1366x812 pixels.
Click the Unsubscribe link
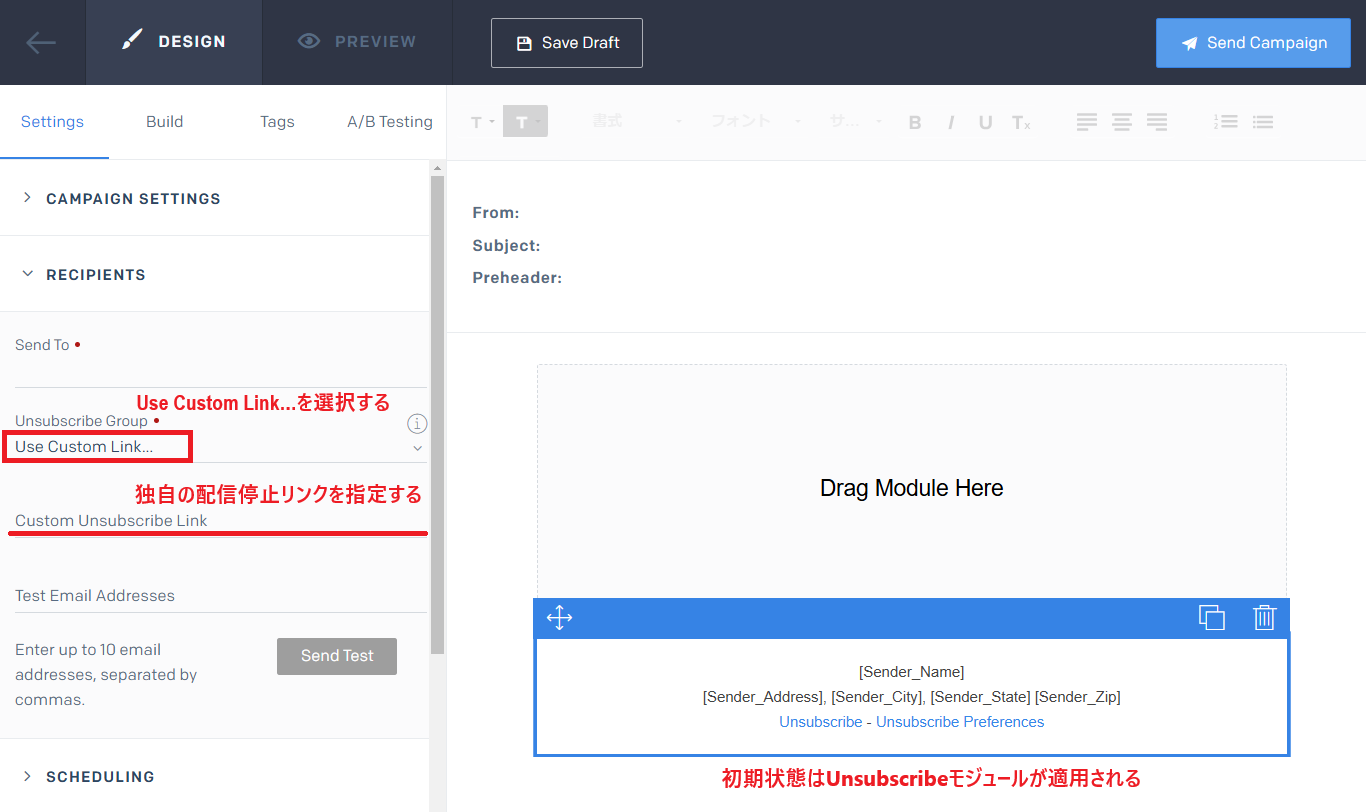[821, 722]
